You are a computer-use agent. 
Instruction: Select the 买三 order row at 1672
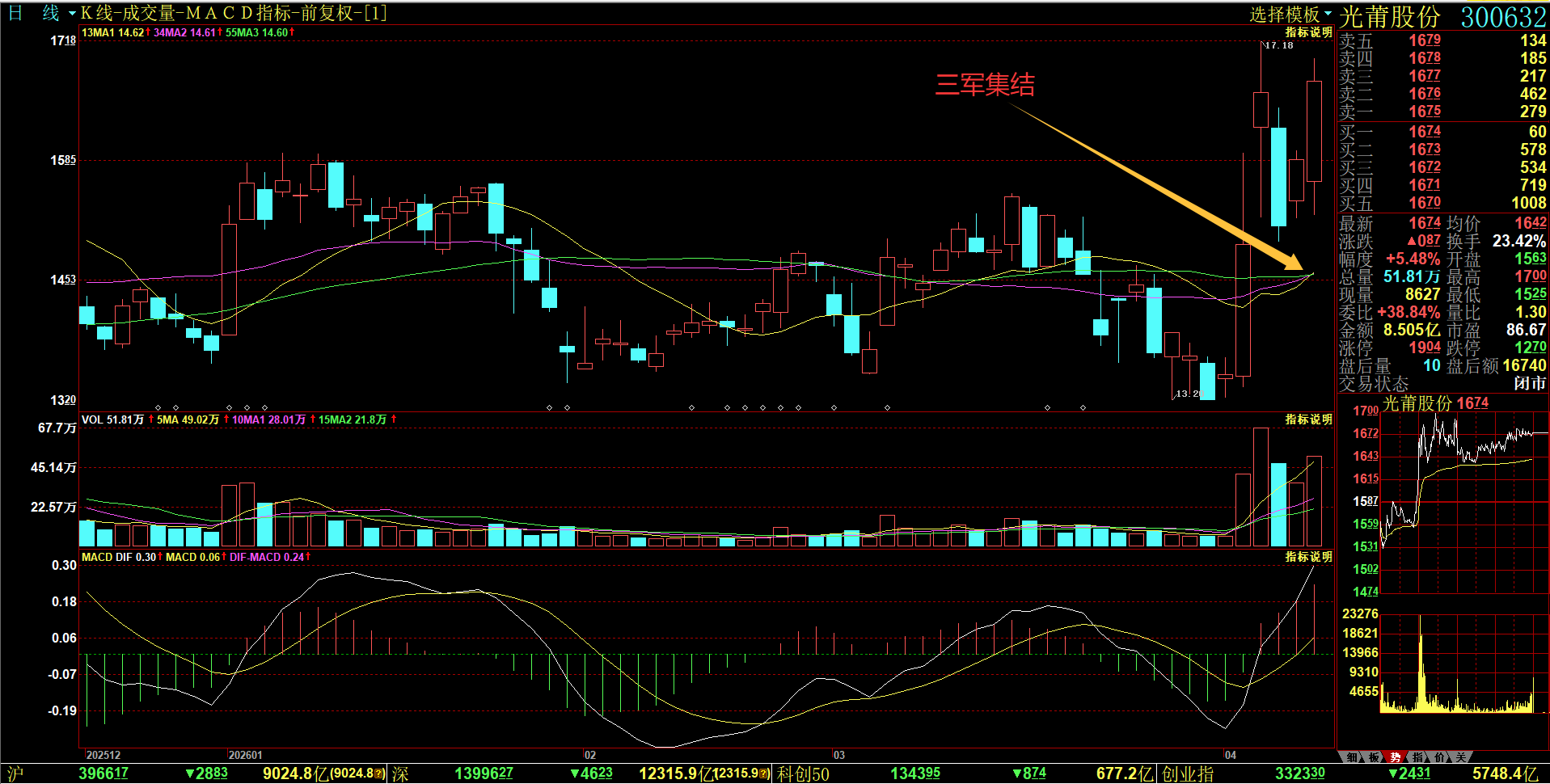point(1442,167)
